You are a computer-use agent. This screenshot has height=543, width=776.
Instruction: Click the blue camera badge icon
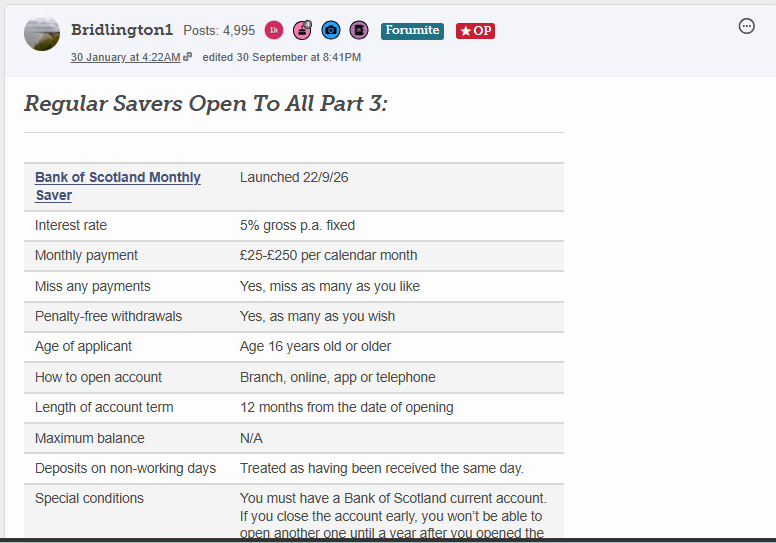pyautogui.click(x=331, y=30)
